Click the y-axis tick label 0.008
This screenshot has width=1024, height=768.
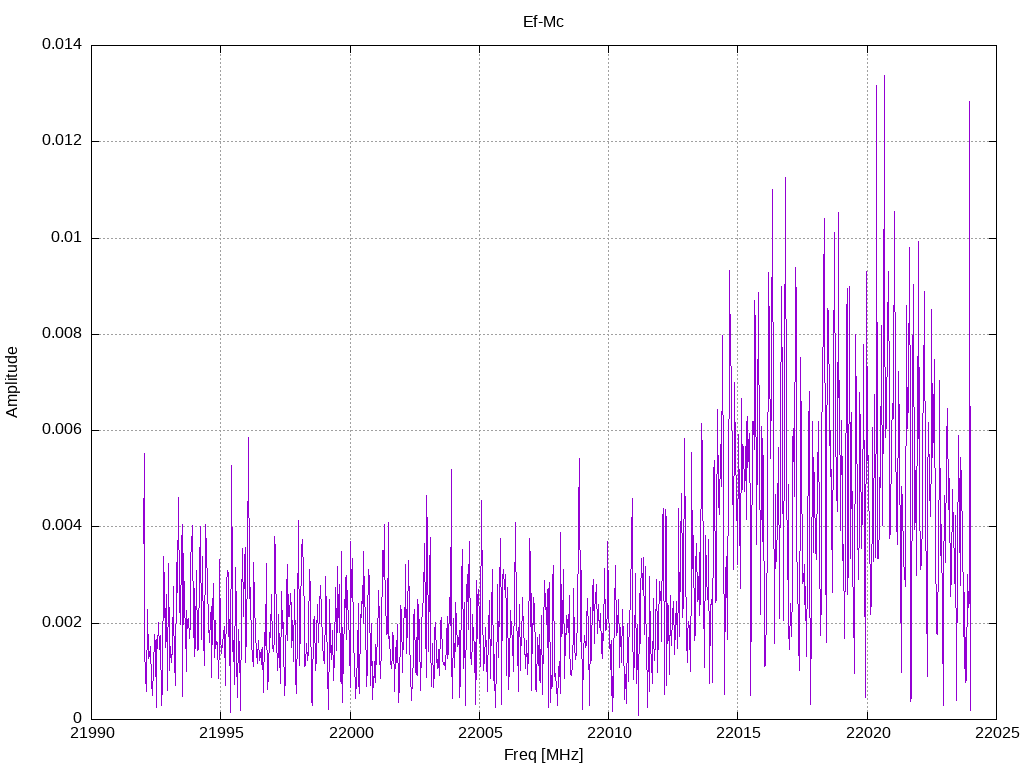[x=62, y=333]
